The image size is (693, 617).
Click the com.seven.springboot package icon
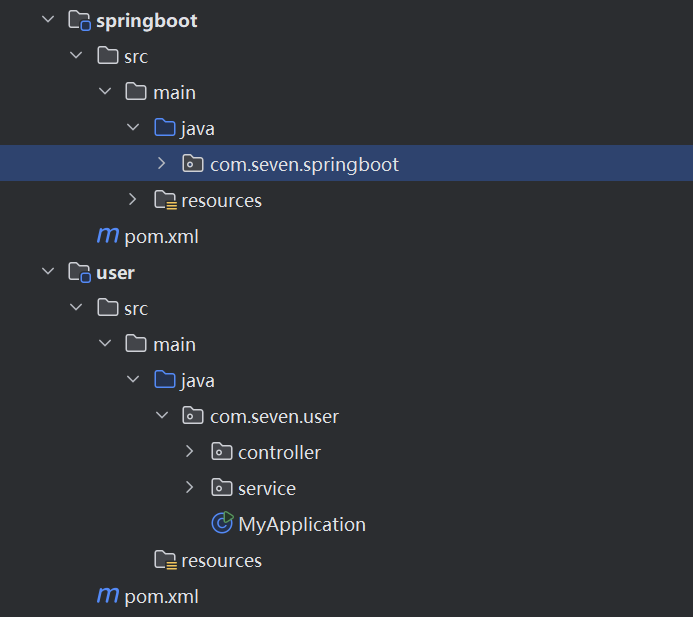[x=193, y=164]
